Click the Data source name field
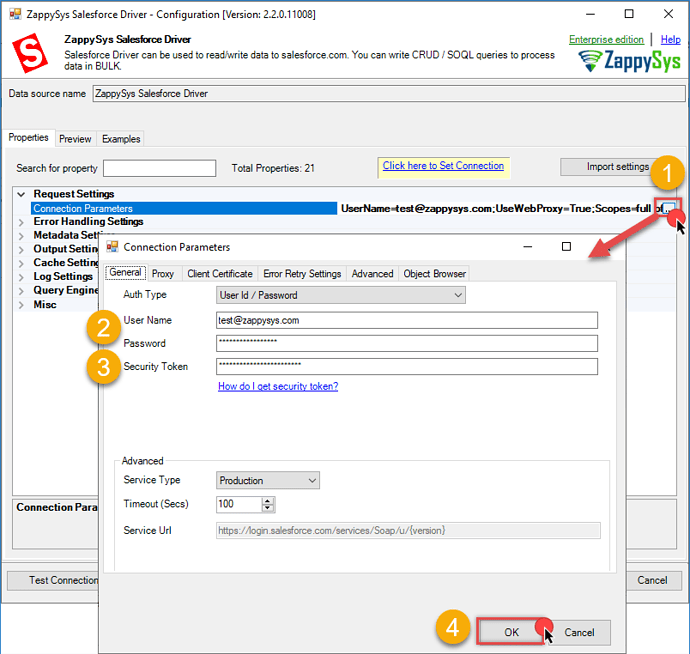The width and height of the screenshot is (690, 654). [x=389, y=94]
